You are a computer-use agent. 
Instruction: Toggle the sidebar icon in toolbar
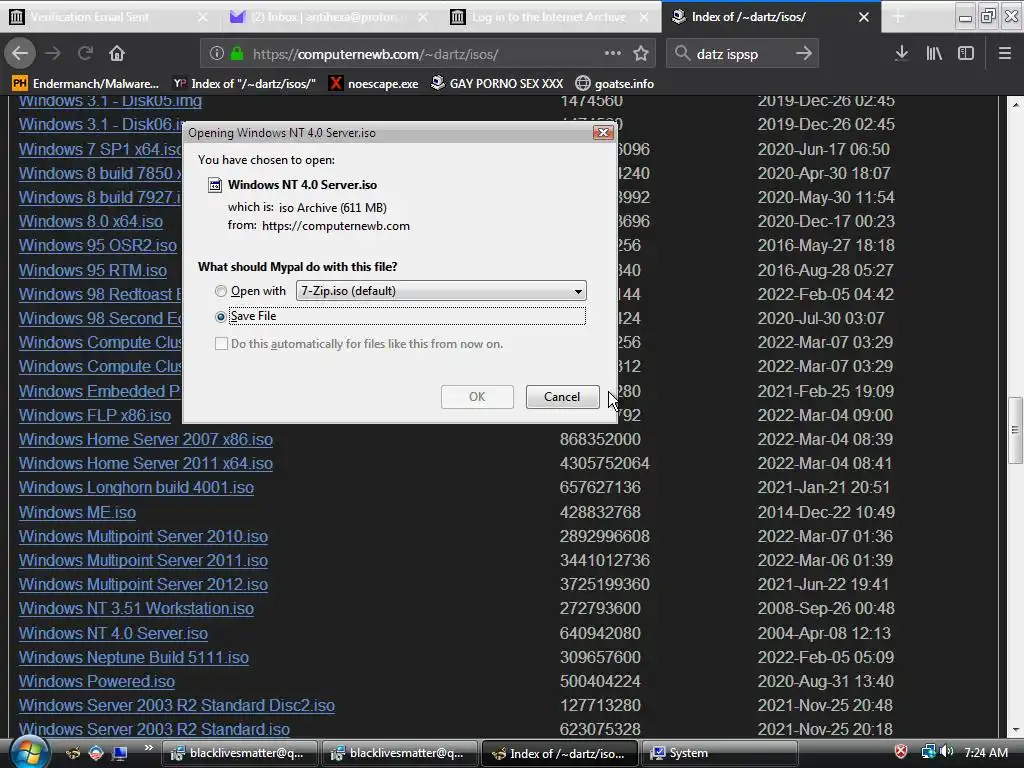966,54
